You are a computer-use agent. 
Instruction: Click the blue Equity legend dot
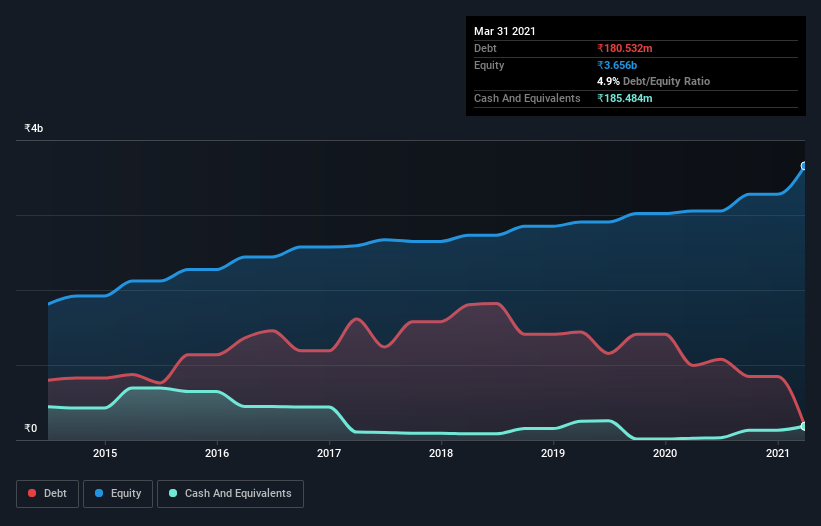coord(99,493)
